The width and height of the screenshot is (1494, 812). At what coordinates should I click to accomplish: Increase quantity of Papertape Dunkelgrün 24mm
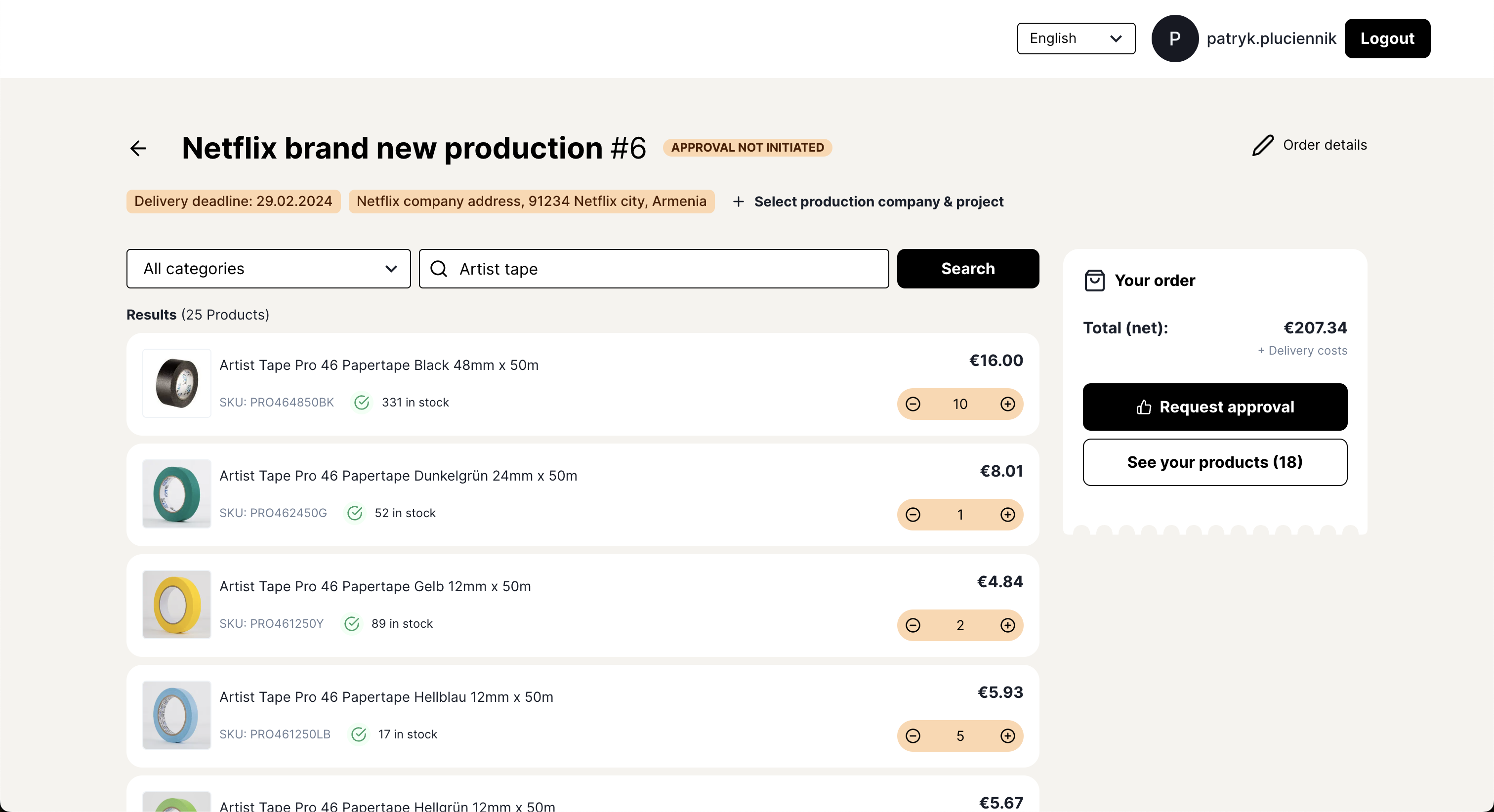(1008, 515)
